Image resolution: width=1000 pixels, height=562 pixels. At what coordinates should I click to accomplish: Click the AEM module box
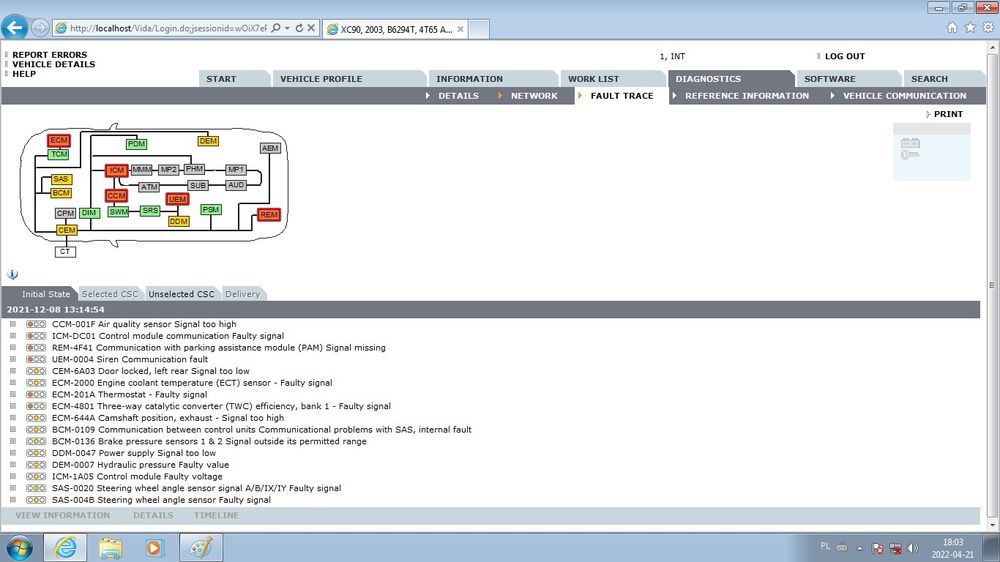[x=270, y=148]
